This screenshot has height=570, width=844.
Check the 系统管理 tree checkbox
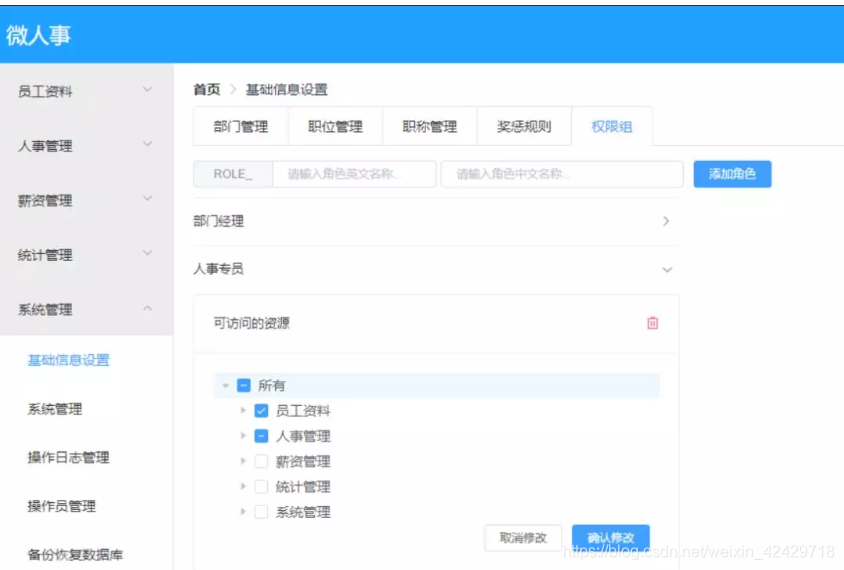[261, 512]
